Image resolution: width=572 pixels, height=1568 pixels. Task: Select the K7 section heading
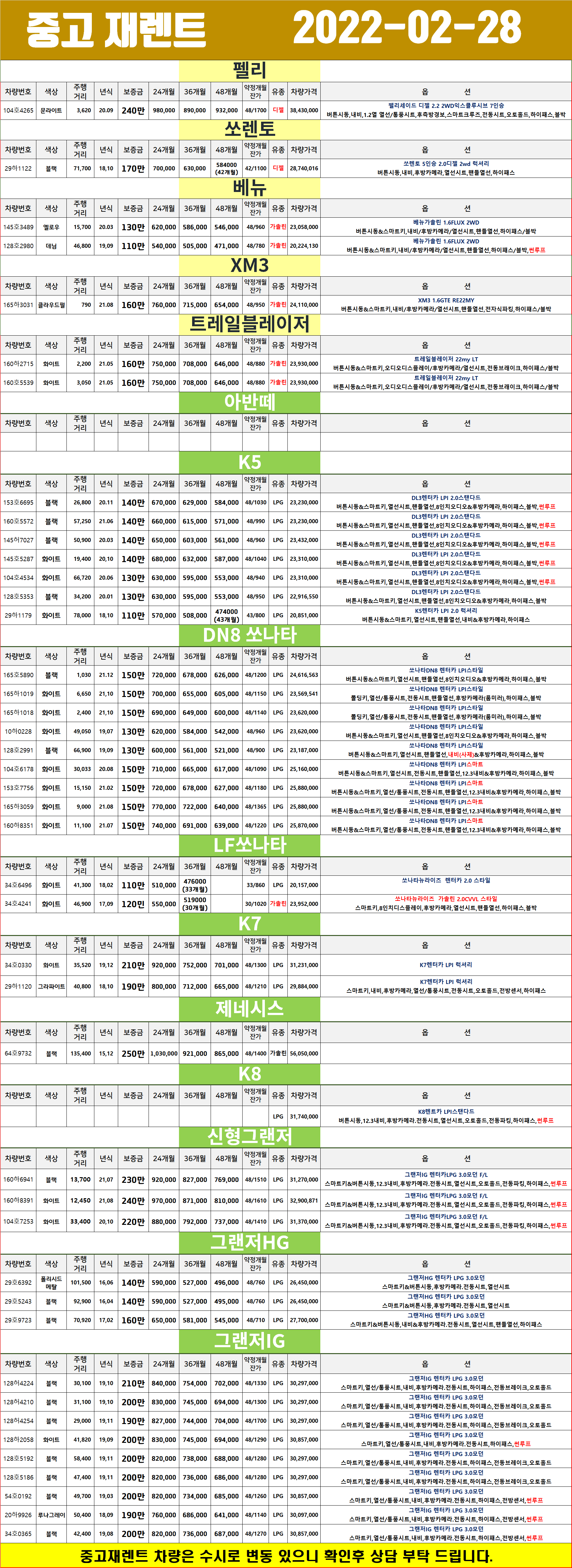(249, 923)
